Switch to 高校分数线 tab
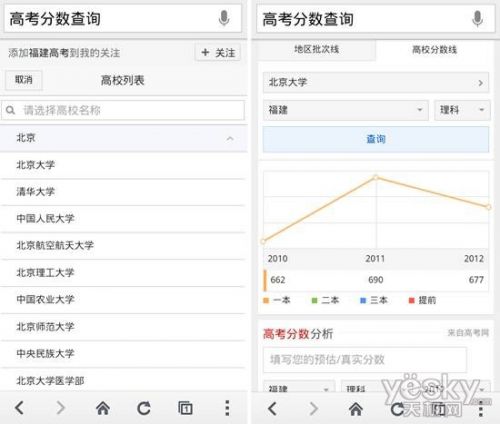The width and height of the screenshot is (500, 424). click(x=434, y=50)
